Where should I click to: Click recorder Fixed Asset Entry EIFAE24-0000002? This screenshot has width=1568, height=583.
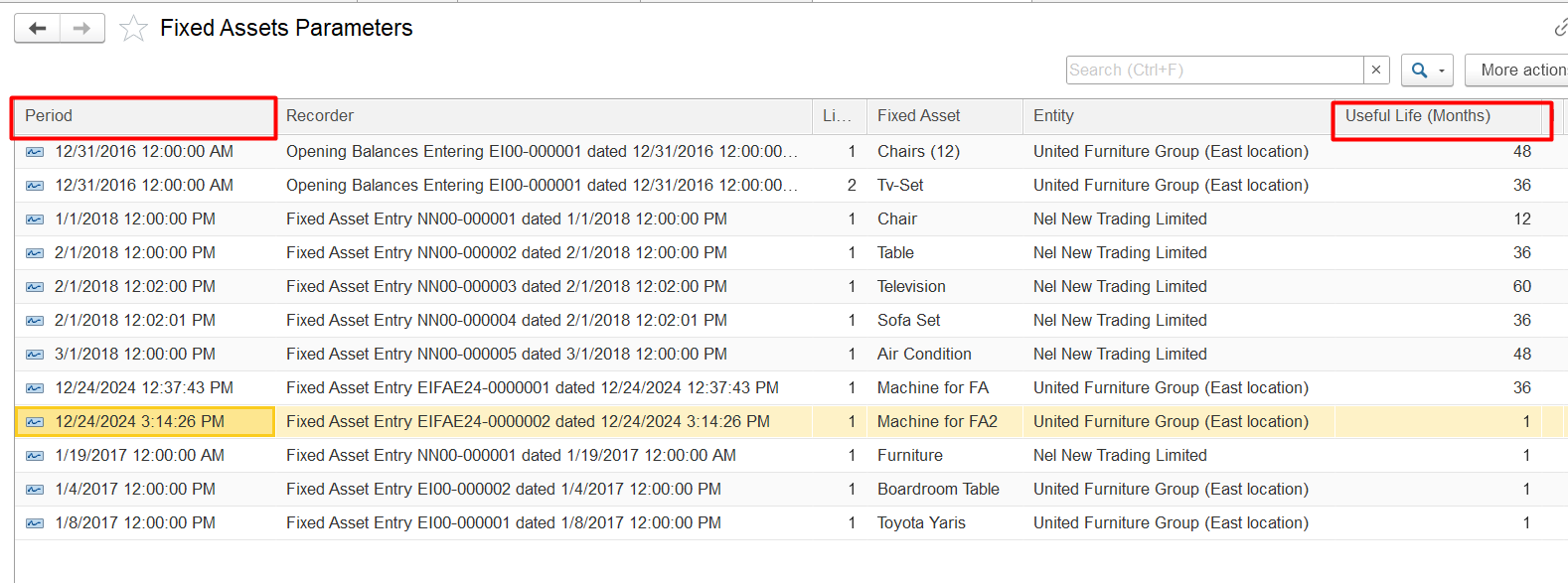tap(528, 422)
